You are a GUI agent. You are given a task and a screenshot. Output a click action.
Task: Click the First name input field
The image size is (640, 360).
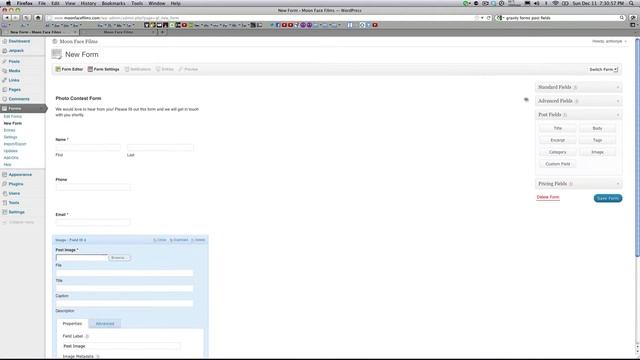[88, 147]
